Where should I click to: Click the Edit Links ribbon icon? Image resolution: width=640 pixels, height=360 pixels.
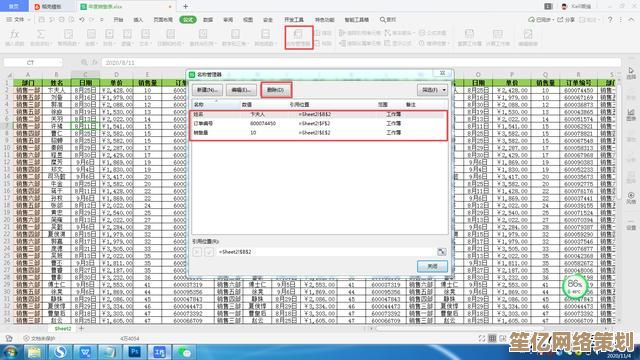tap(528, 34)
